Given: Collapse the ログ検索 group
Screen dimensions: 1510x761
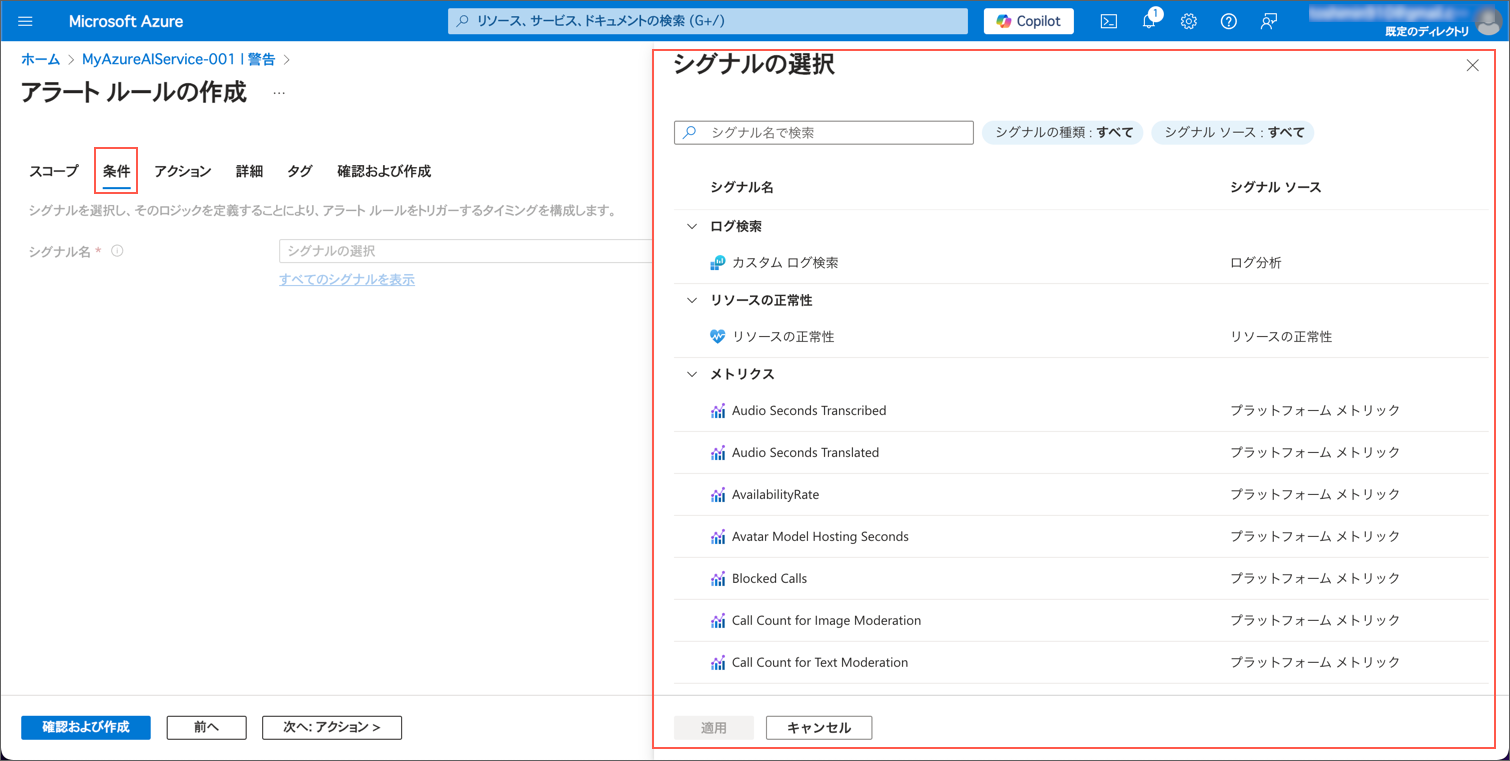Looking at the screenshot, I should click(692, 227).
